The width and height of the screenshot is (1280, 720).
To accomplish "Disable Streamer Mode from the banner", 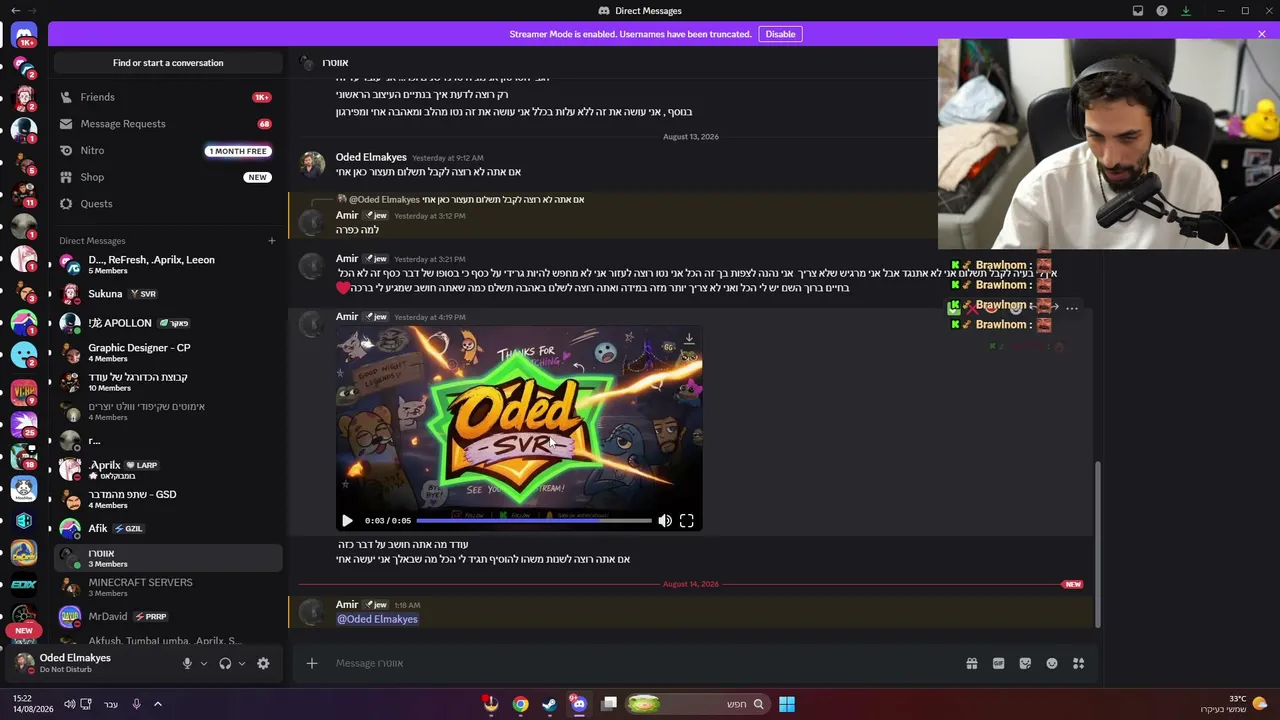I will (x=780, y=34).
